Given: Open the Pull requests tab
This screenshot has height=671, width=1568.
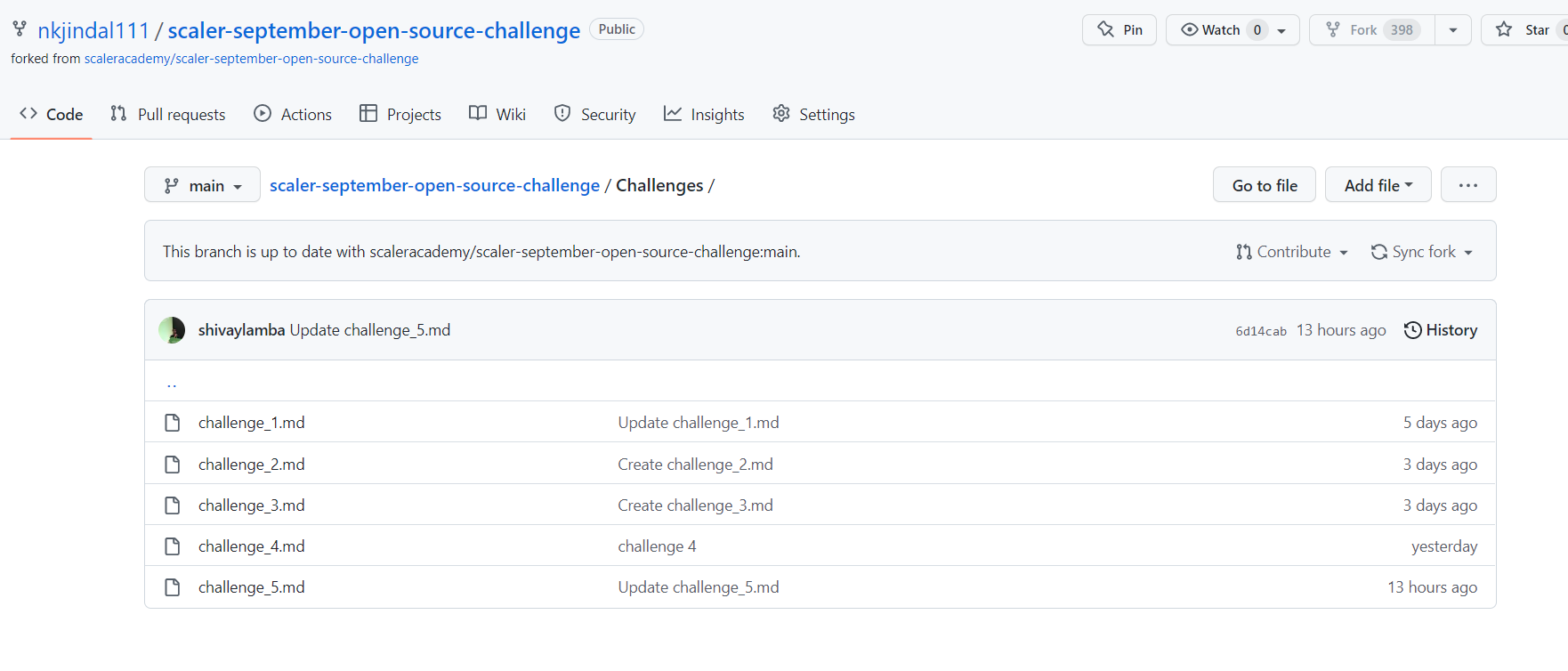Looking at the screenshot, I should [x=167, y=114].
